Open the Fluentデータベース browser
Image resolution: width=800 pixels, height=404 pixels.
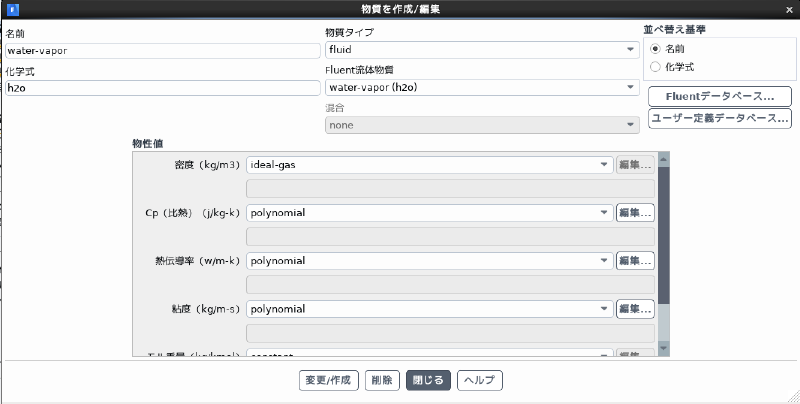tap(720, 97)
